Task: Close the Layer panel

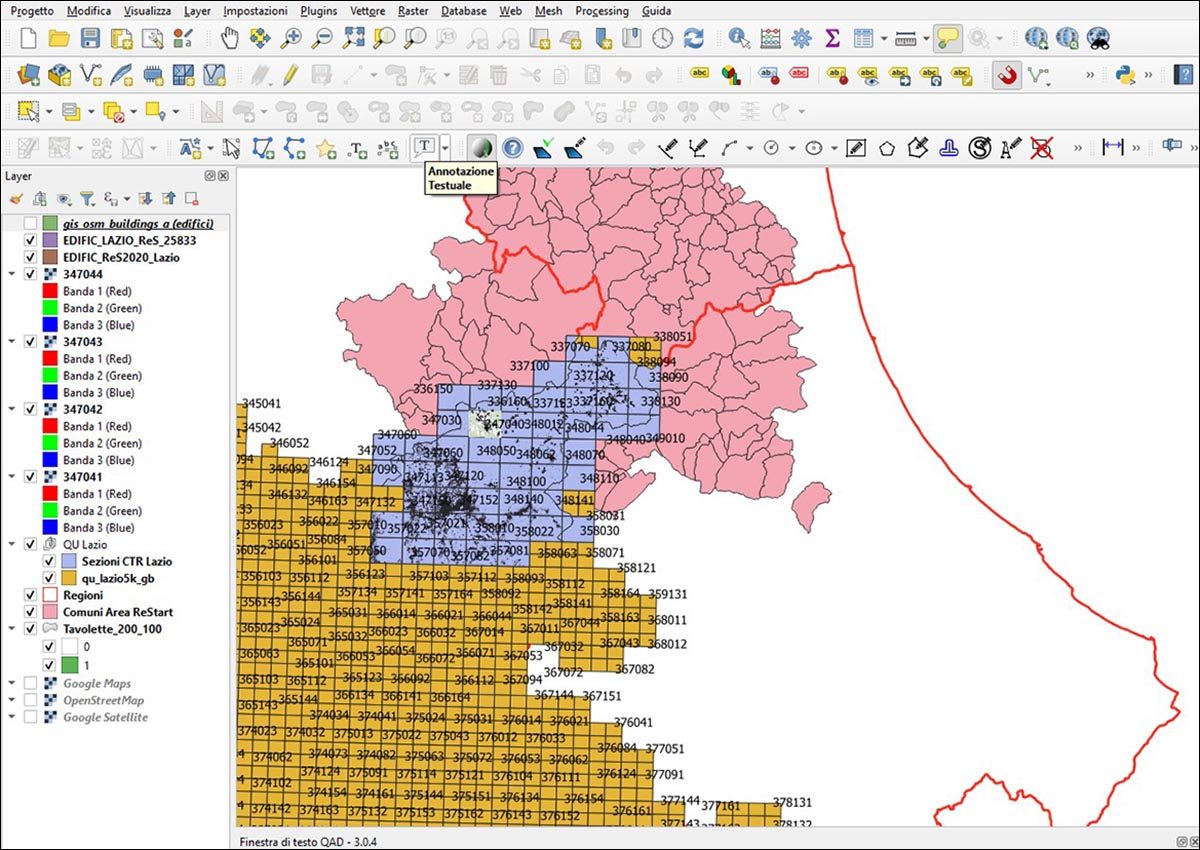Action: pos(223,176)
